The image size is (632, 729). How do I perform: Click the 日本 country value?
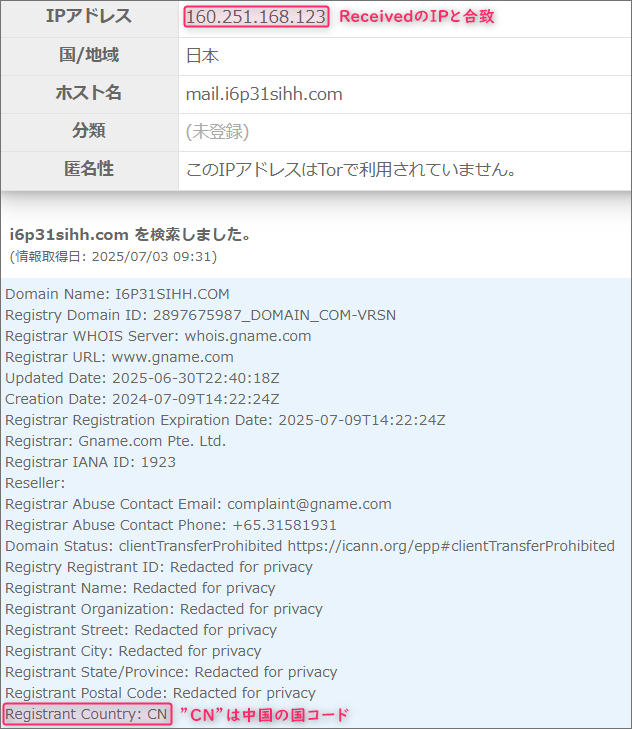[x=202, y=56]
